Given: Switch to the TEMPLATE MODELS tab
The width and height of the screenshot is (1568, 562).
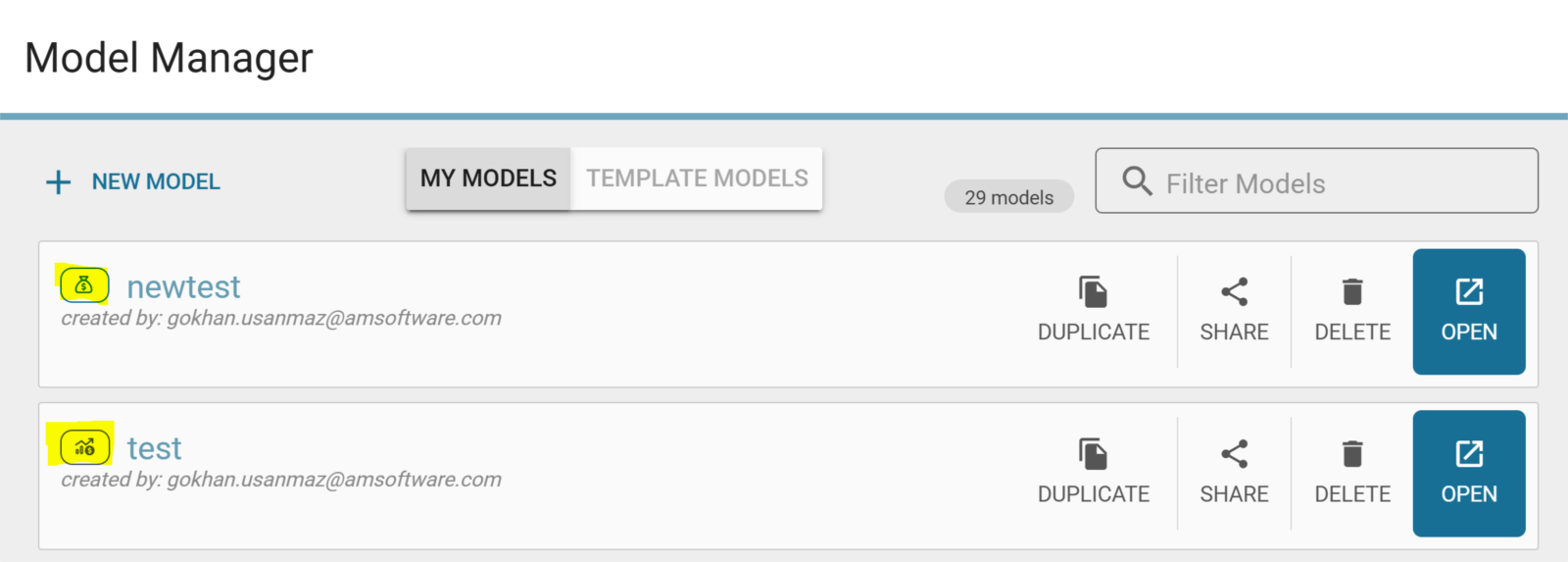Looking at the screenshot, I should (697, 179).
